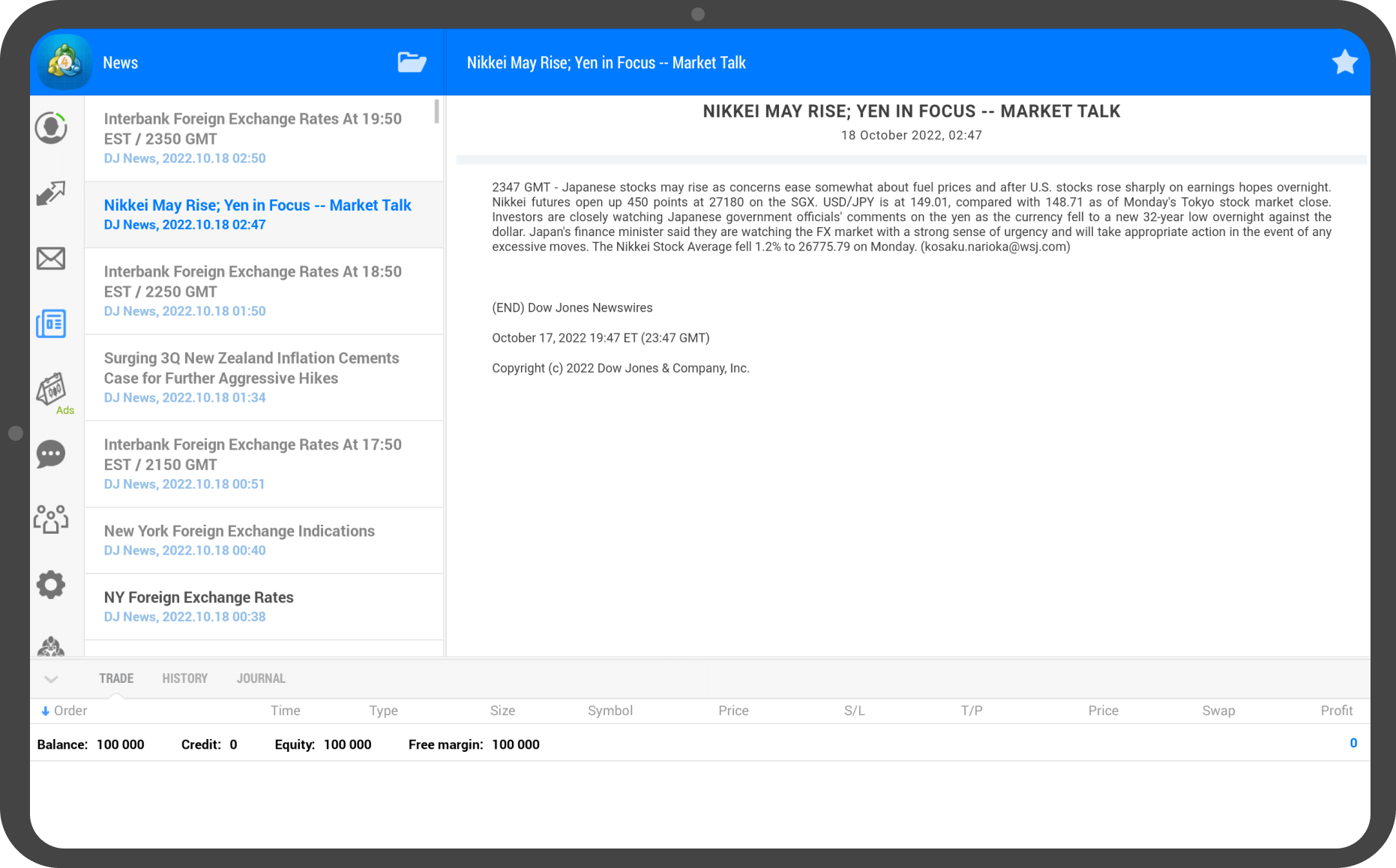Click the Balance value 100 000
Image resolution: width=1396 pixels, height=868 pixels.
[x=121, y=744]
